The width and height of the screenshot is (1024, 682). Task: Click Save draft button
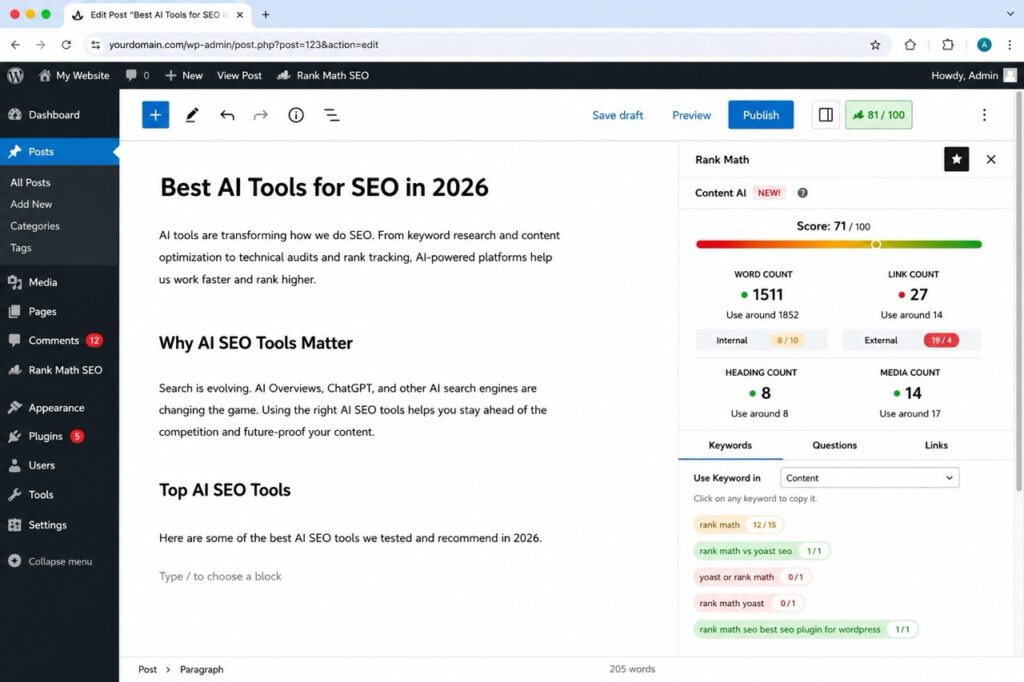617,115
